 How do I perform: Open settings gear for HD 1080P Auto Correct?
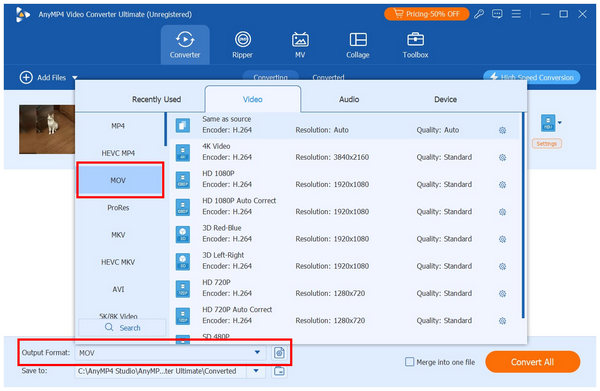(502, 212)
